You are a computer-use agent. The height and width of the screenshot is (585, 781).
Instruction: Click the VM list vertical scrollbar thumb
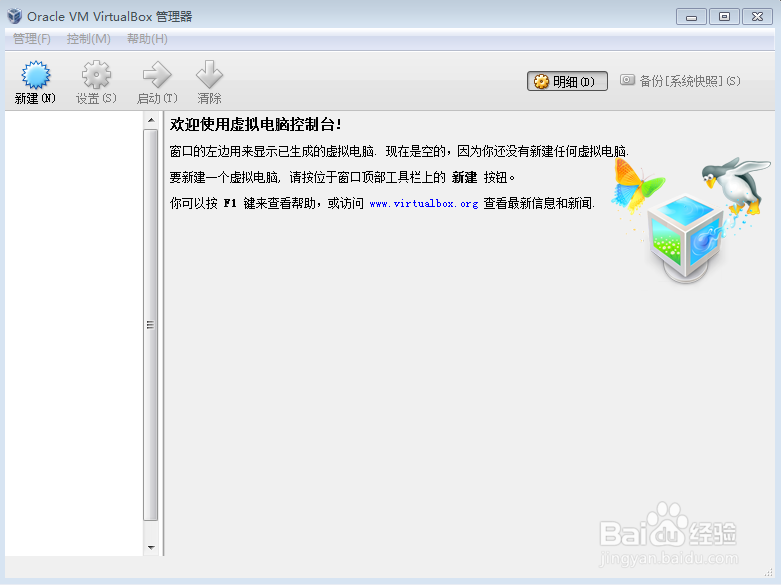(150, 325)
